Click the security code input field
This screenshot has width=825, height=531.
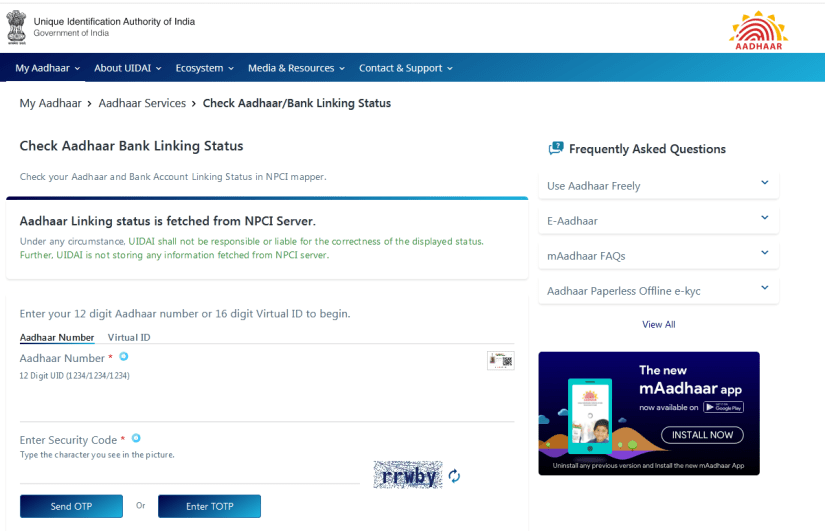click(189, 474)
